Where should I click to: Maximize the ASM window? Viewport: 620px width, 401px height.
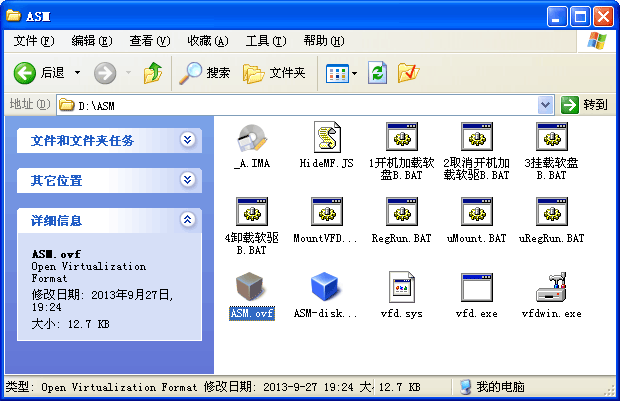[x=580, y=17]
